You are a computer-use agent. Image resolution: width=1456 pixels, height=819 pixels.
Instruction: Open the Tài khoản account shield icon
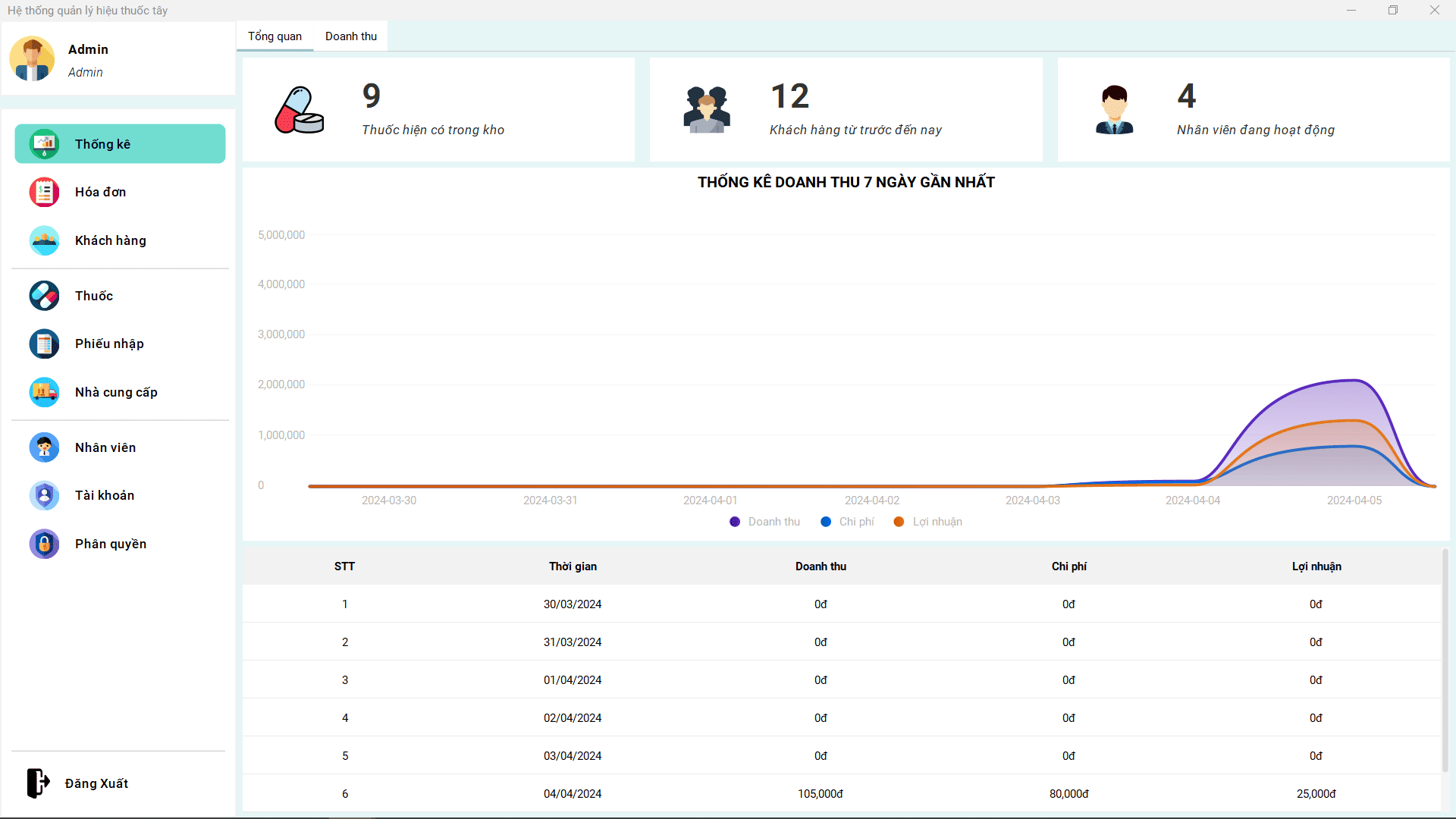[44, 495]
